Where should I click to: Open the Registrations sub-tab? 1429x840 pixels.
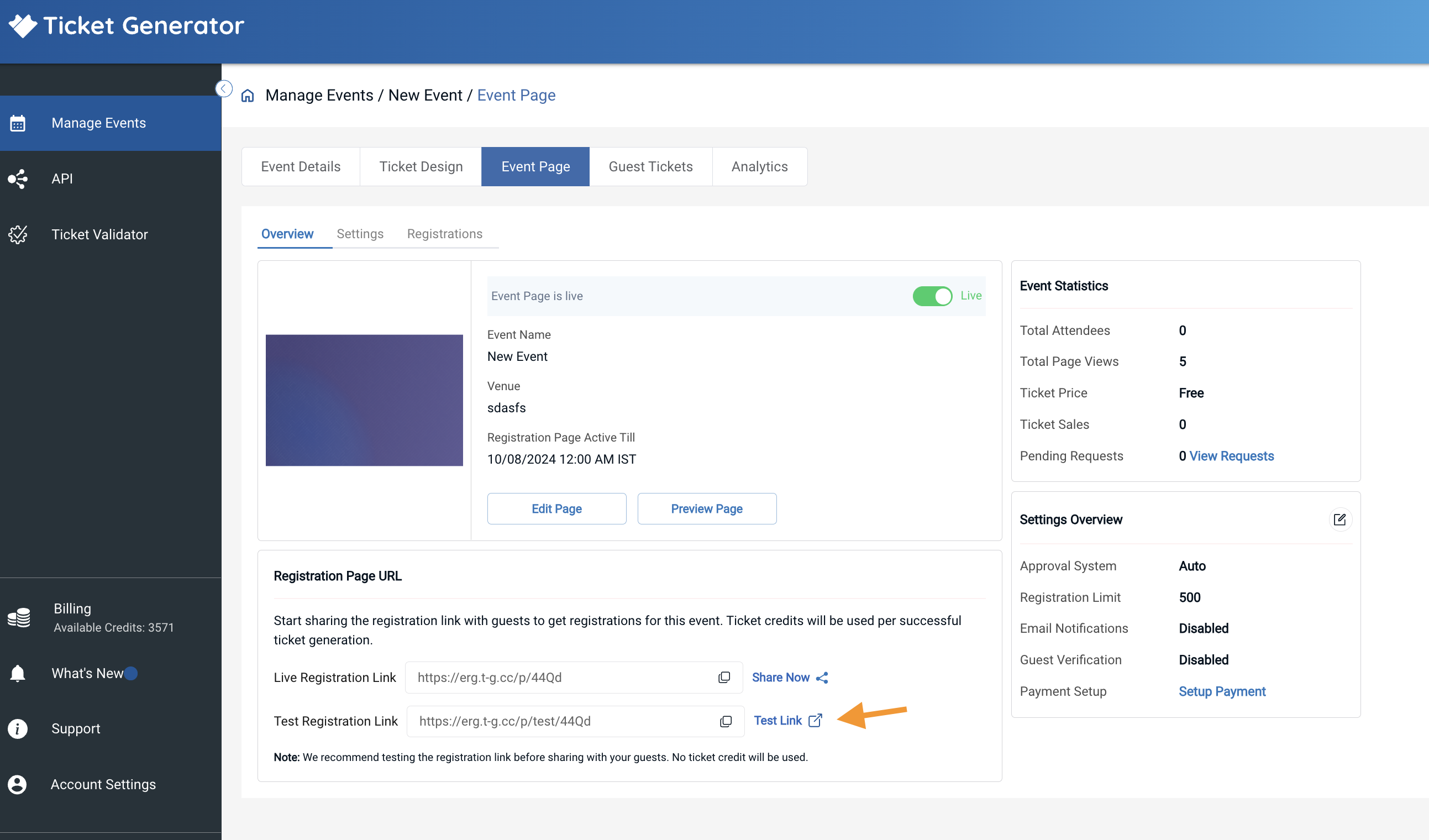click(x=445, y=234)
